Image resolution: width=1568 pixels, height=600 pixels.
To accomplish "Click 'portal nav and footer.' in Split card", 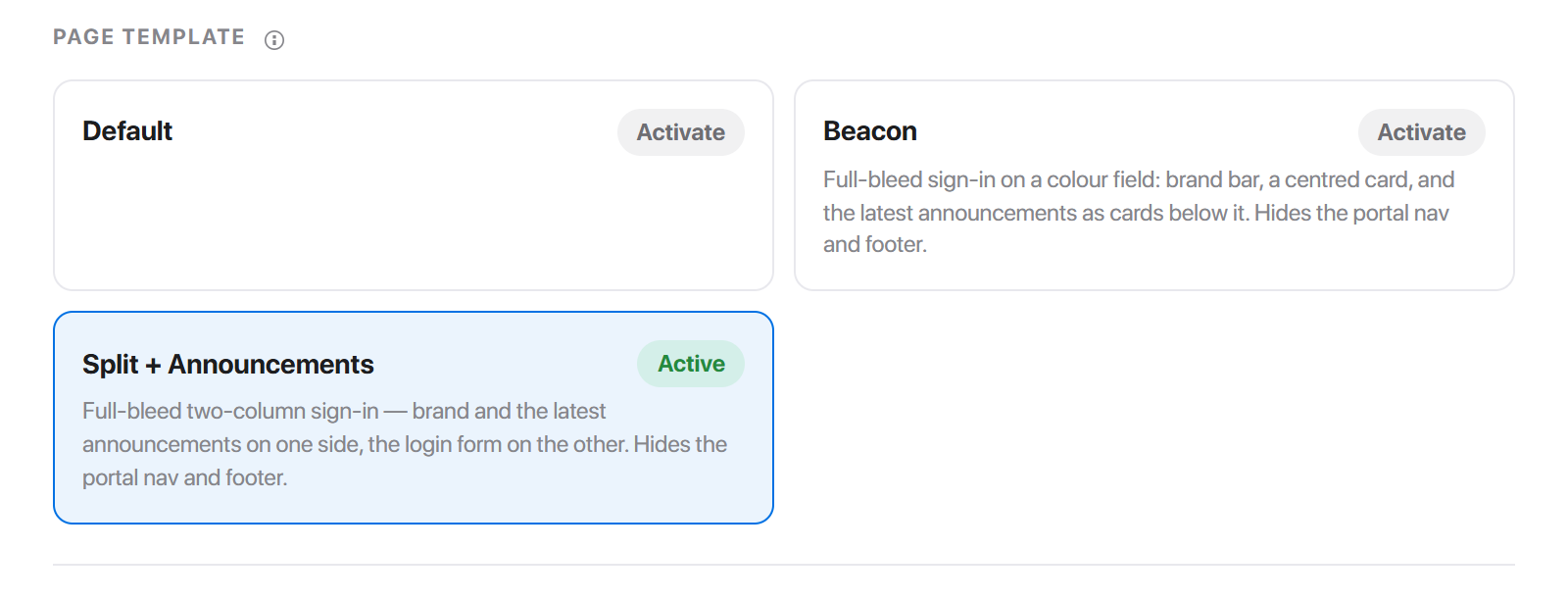I will (x=185, y=477).
